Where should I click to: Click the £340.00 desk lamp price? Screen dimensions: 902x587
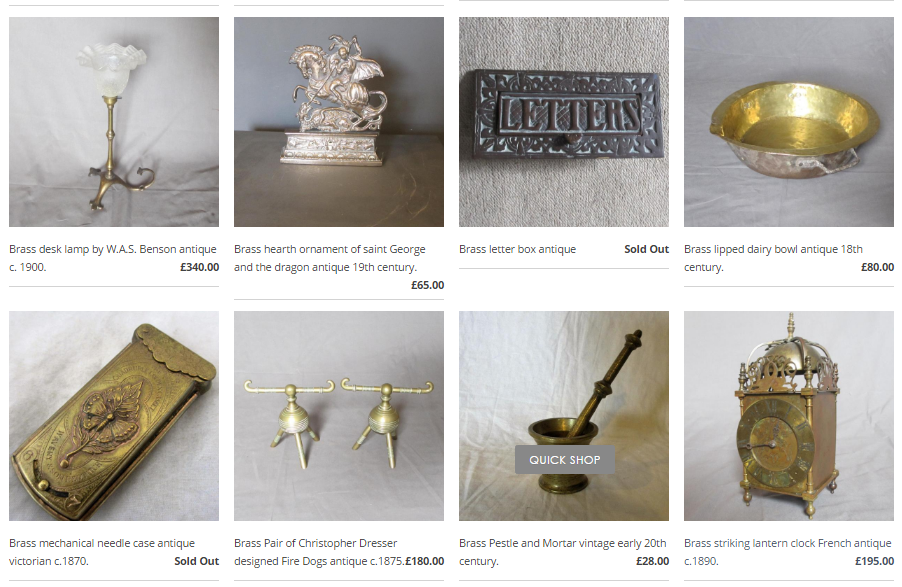coord(200,267)
